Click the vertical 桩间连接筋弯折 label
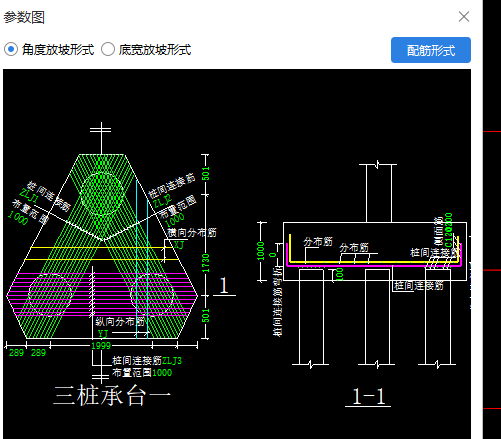This screenshot has width=501, height=439. click(277, 301)
